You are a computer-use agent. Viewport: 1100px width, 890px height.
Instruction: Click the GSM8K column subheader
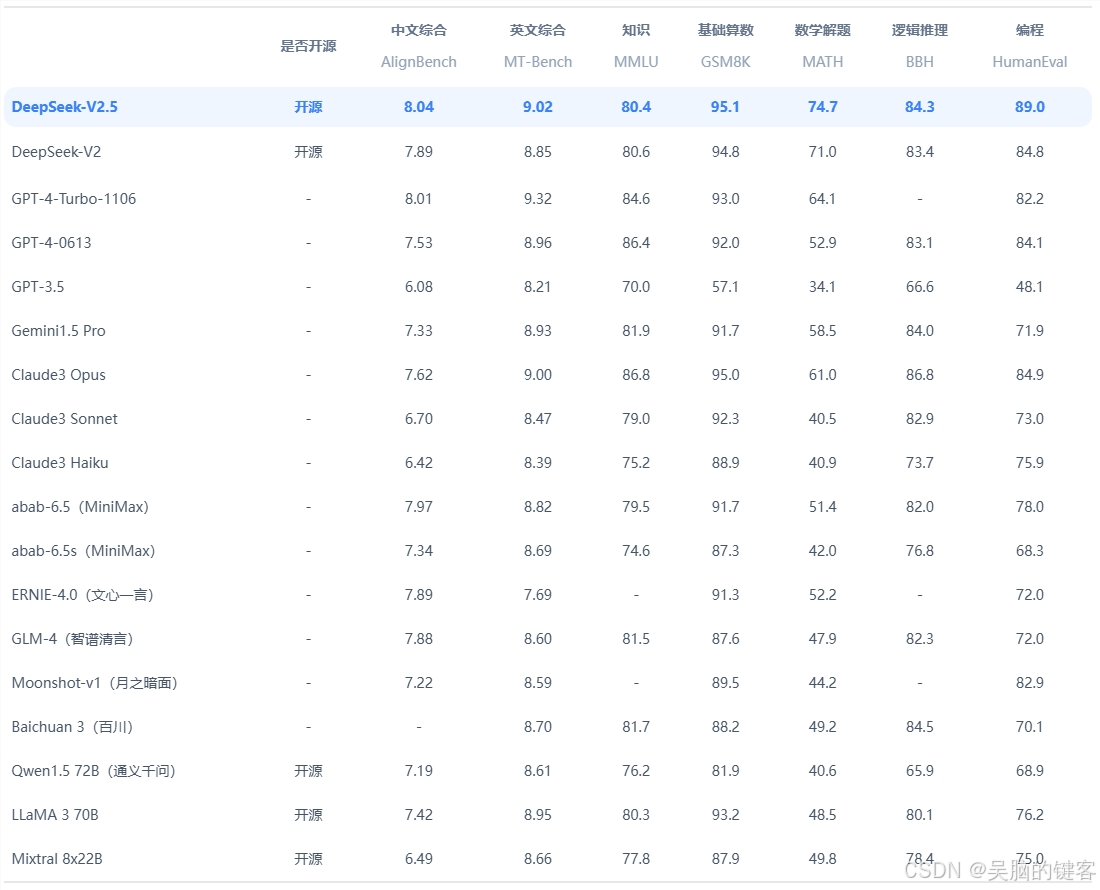coord(725,62)
